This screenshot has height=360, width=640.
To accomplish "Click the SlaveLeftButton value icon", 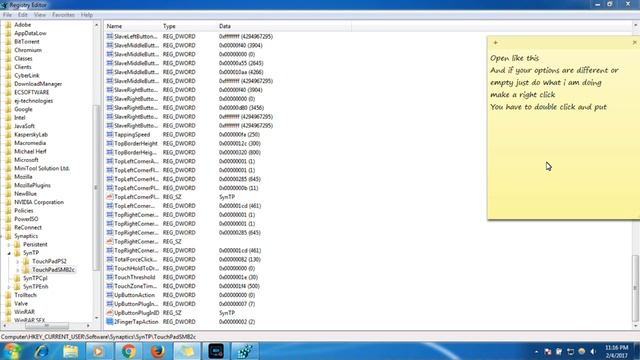I will click(x=110, y=36).
